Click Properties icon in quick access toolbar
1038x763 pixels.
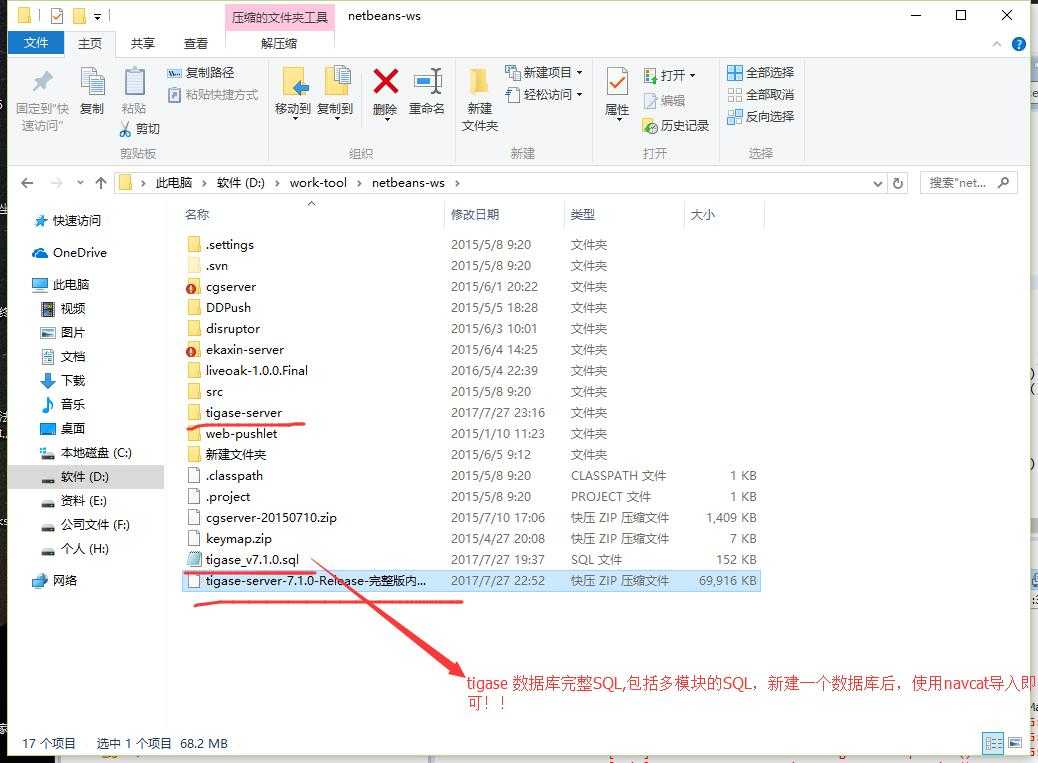[57, 15]
